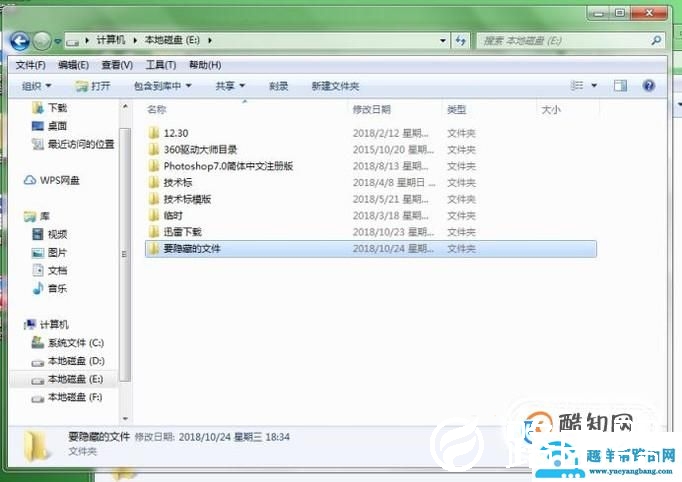Open the 组织 dropdown
This screenshot has height=482, width=682.
(x=37, y=86)
